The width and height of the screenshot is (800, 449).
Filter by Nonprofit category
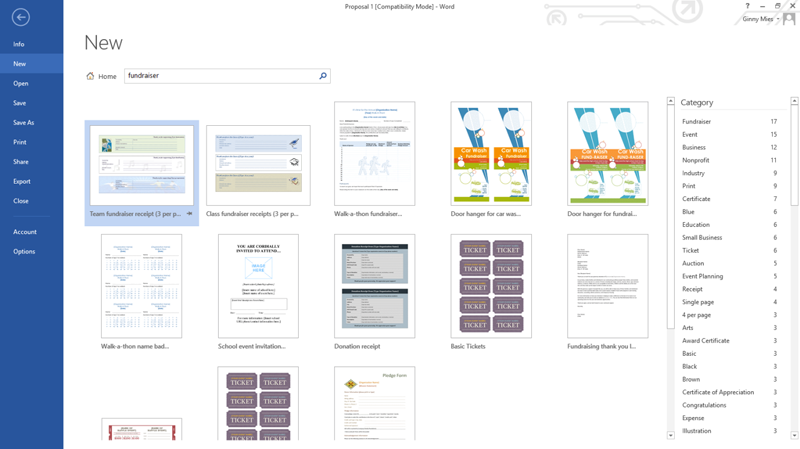[730, 160]
